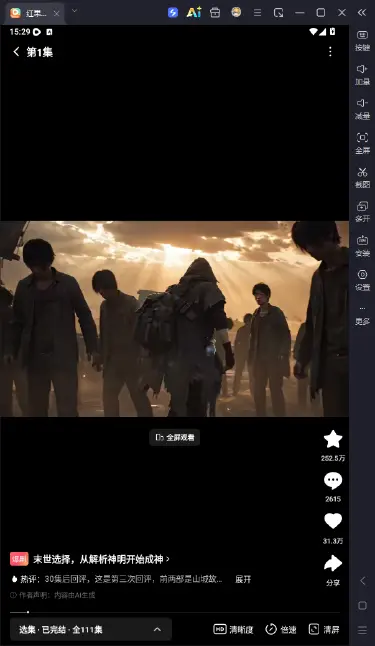Expand the hot comment with 展开
This screenshot has height=646, width=375.
coord(243,579)
